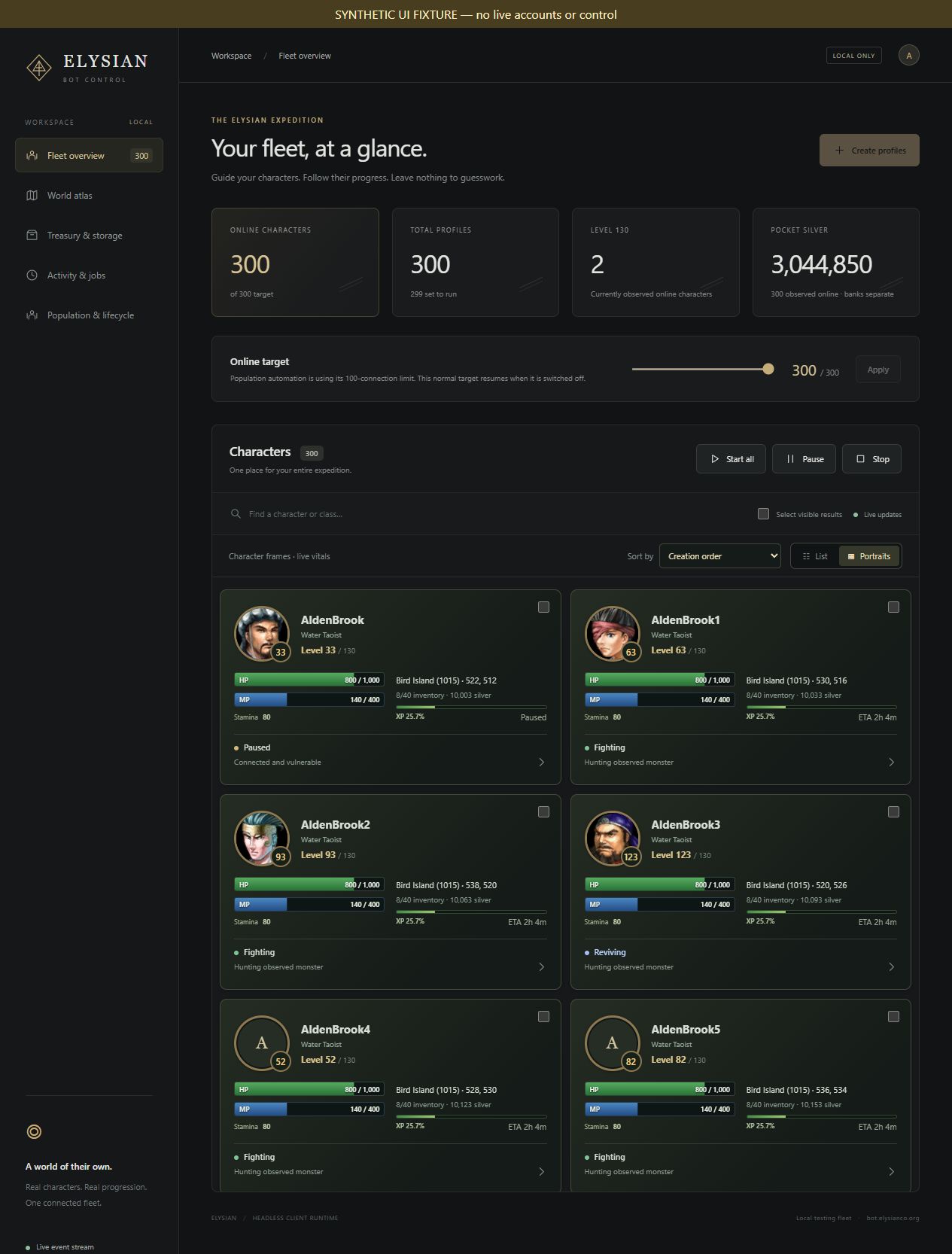The width and height of the screenshot is (952, 1254).
Task: Open AldenBrook details chevron
Action: (542, 762)
